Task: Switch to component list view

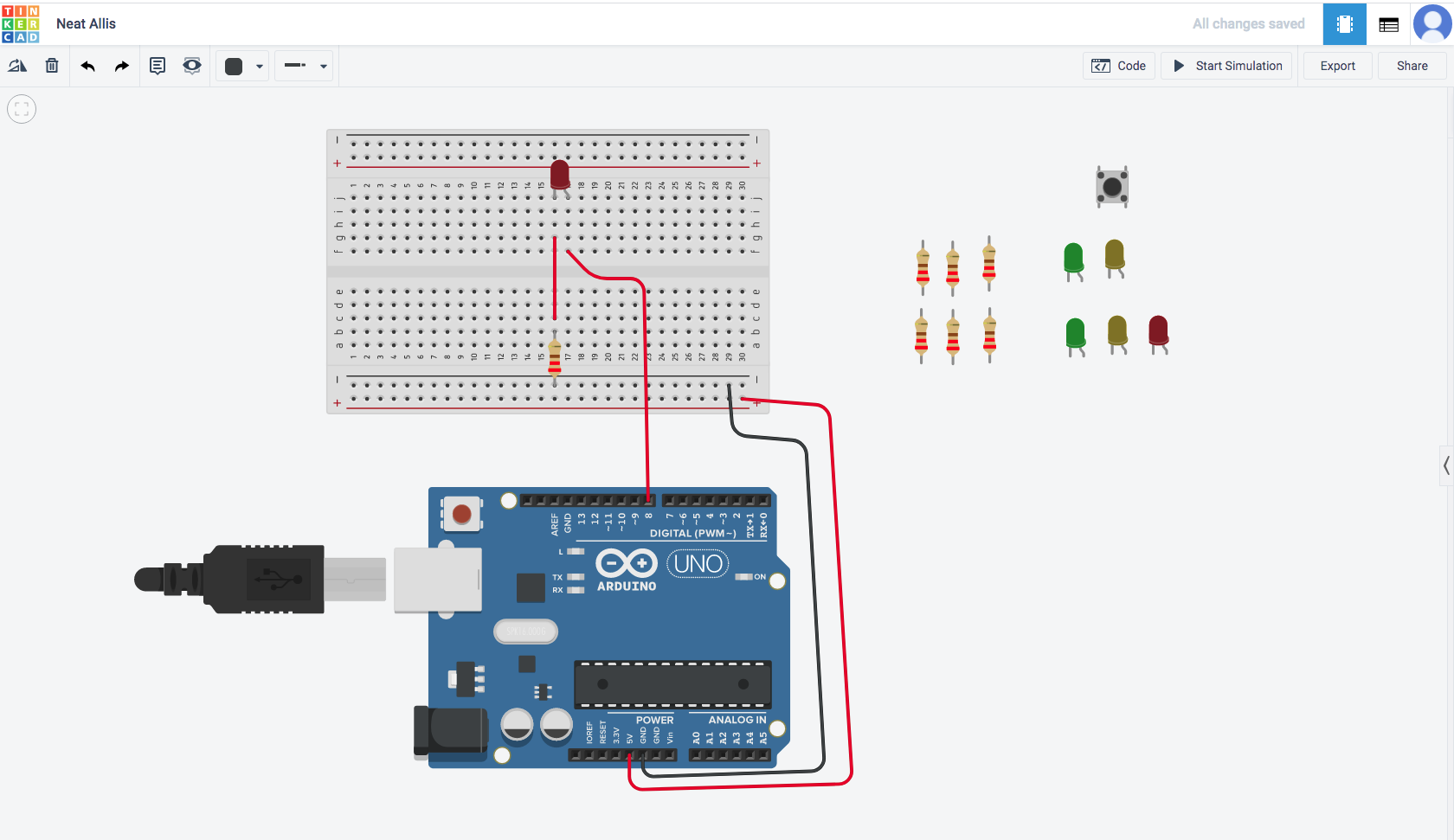Action: pyautogui.click(x=1389, y=24)
